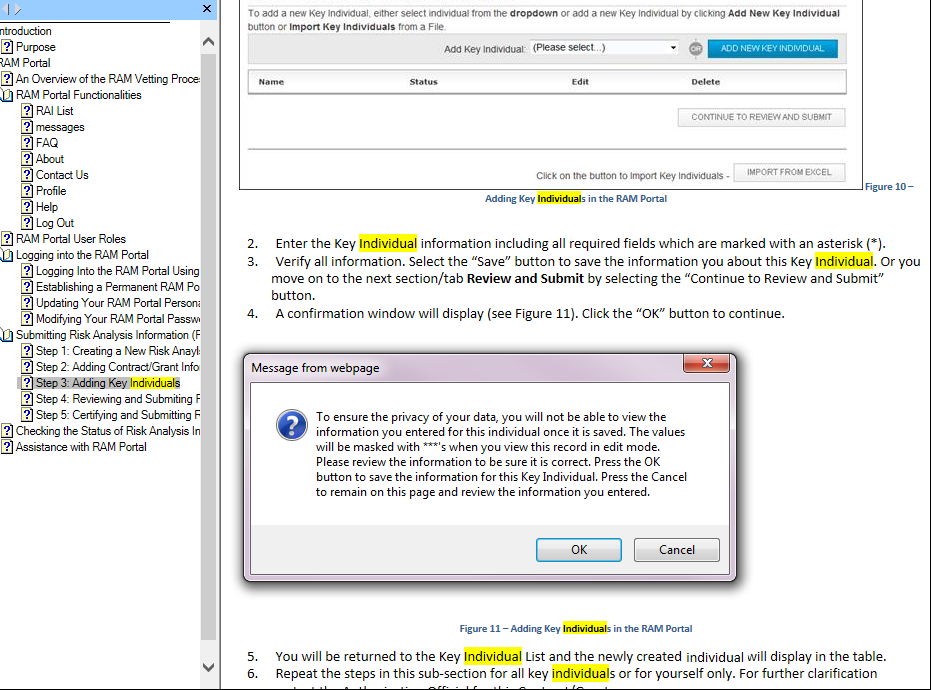Click the contents pane scroll up arrow

click(208, 42)
